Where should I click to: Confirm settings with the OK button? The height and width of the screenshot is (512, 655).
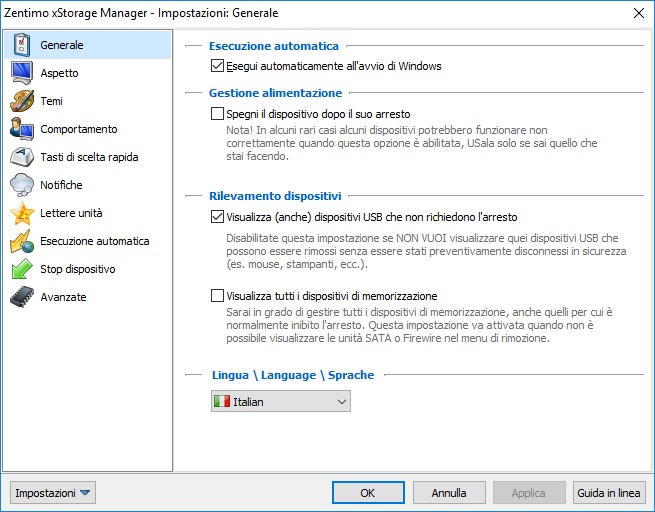coord(368,493)
